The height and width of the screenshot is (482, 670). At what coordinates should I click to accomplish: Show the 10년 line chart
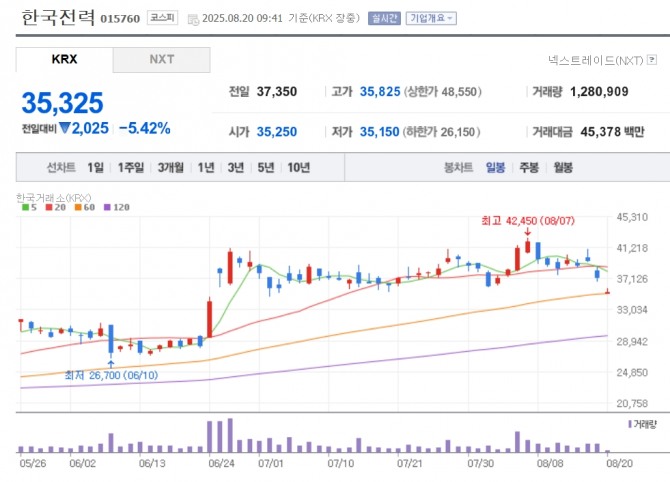pos(298,168)
